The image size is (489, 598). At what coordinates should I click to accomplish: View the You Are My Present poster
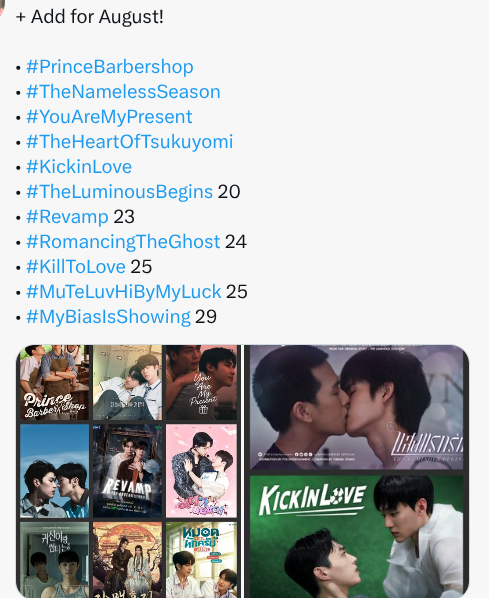point(201,383)
